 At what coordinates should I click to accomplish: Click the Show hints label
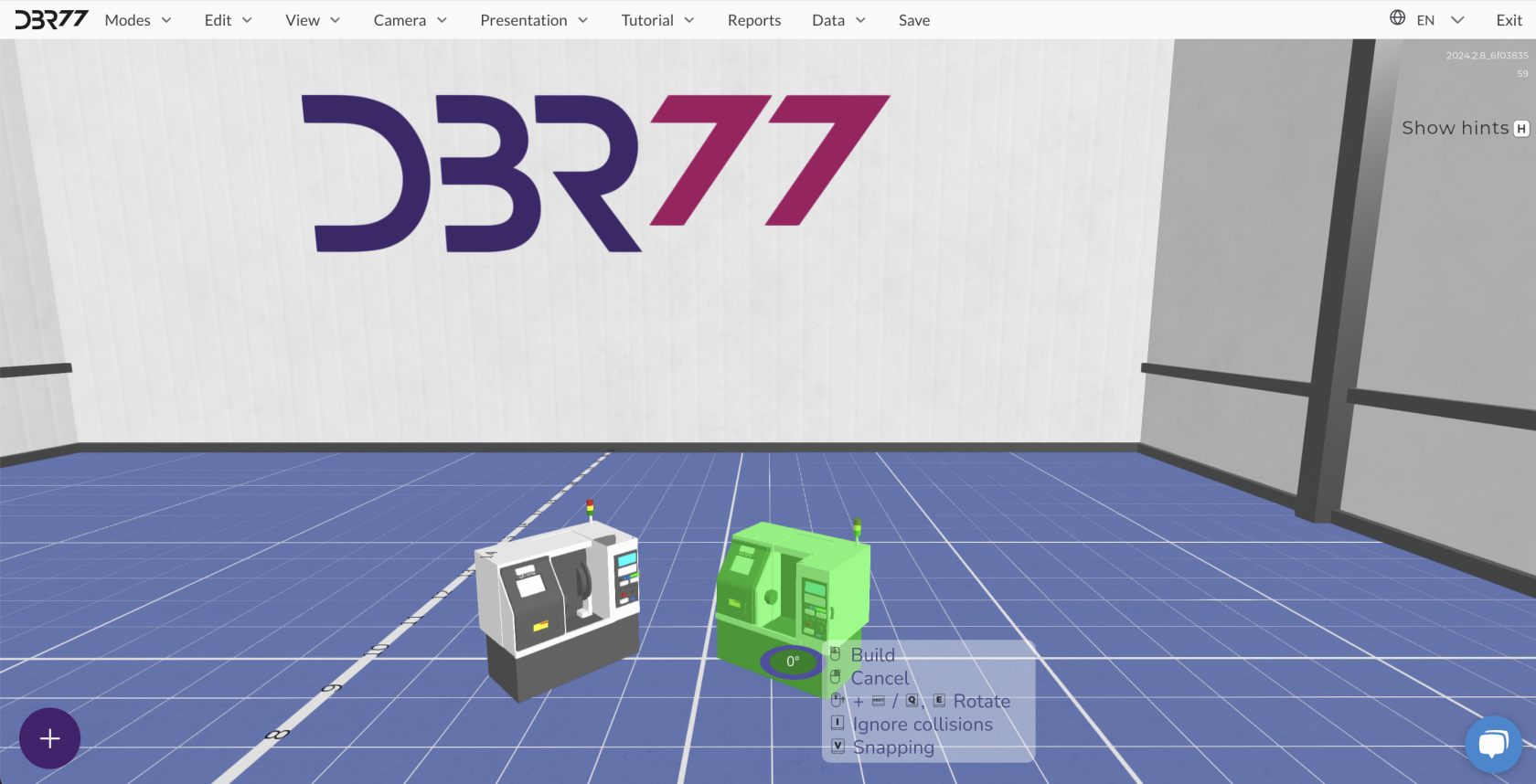point(1455,128)
